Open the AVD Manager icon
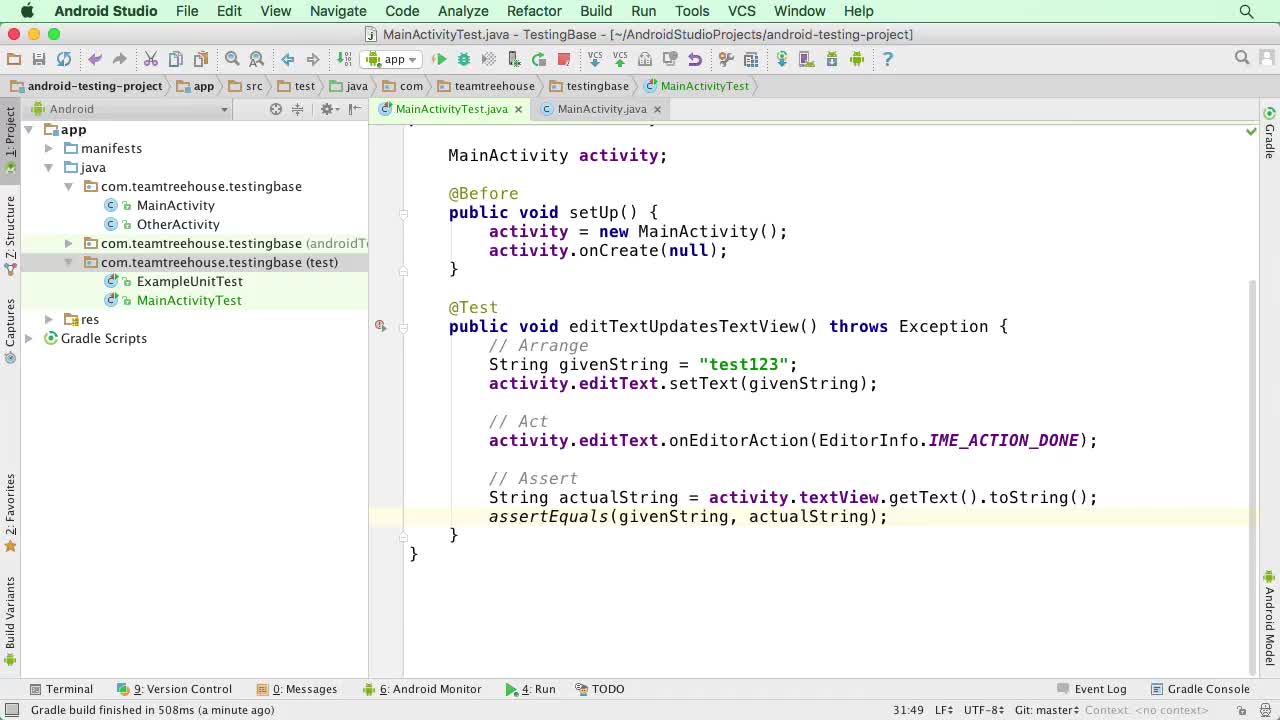1280x720 pixels. tap(807, 59)
